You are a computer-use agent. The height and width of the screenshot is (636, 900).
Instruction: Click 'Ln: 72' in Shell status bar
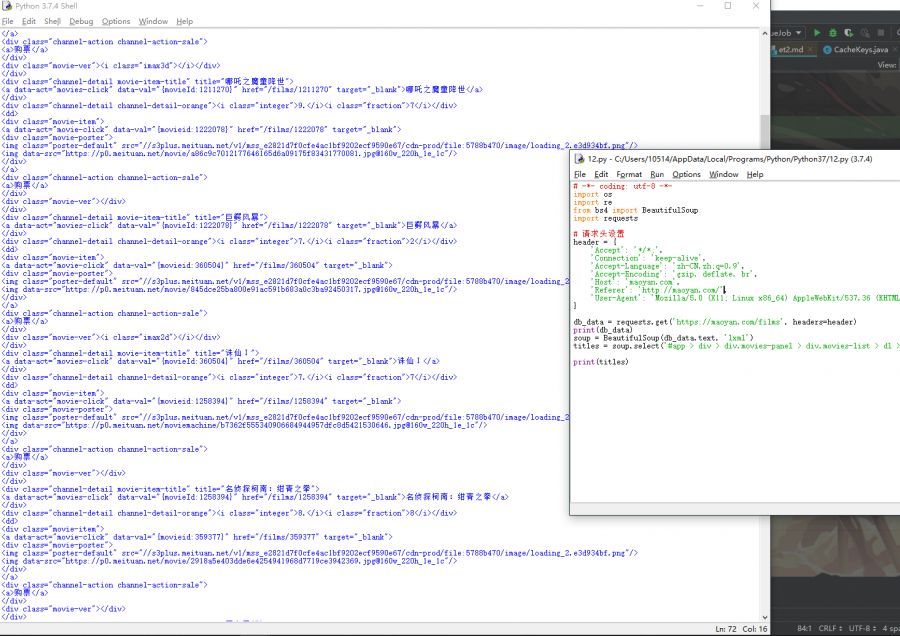726,629
